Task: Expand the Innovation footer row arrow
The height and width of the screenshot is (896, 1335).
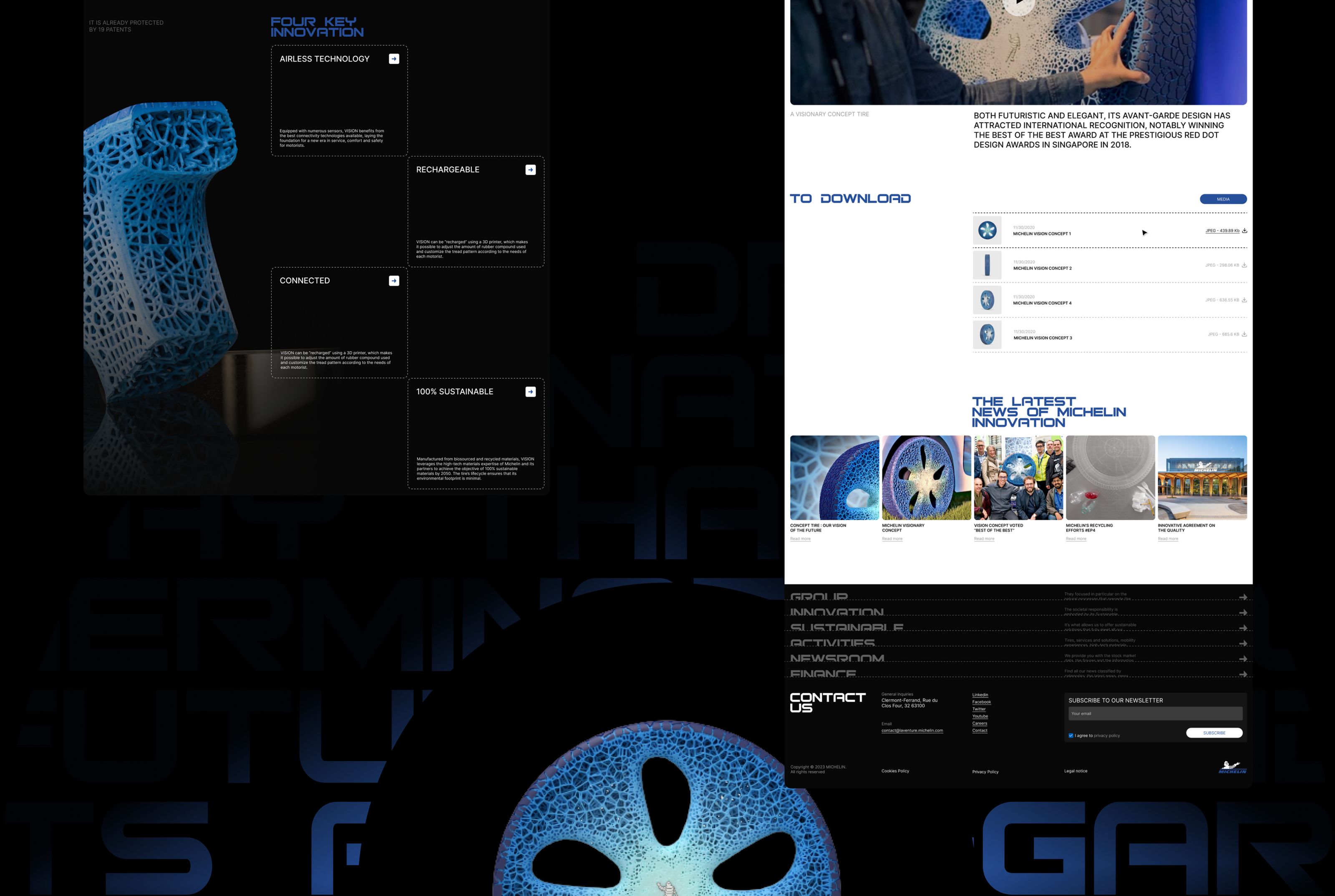Action: point(1242,613)
